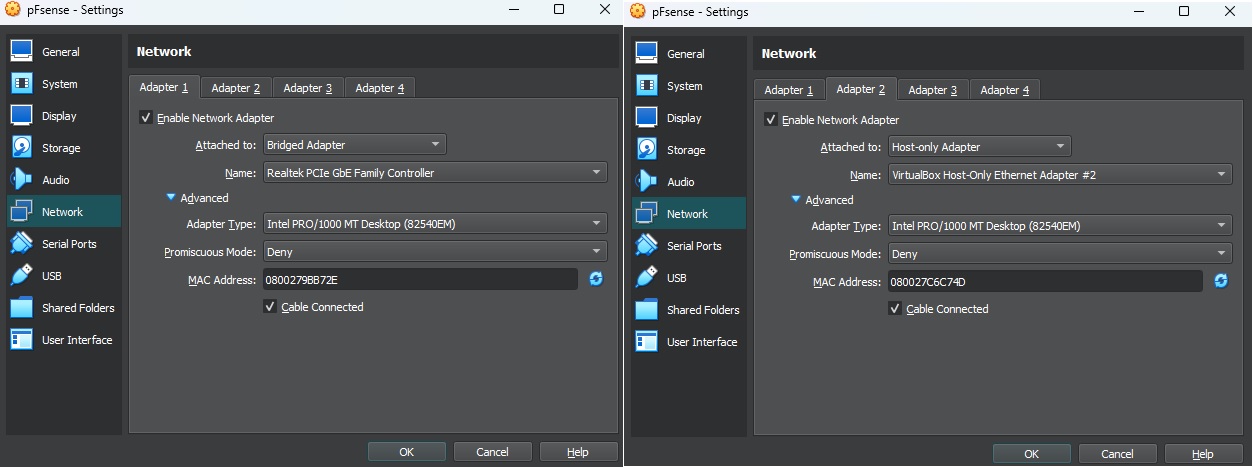1253x467 pixels.
Task: Click Help button in left settings window
Action: (578, 452)
